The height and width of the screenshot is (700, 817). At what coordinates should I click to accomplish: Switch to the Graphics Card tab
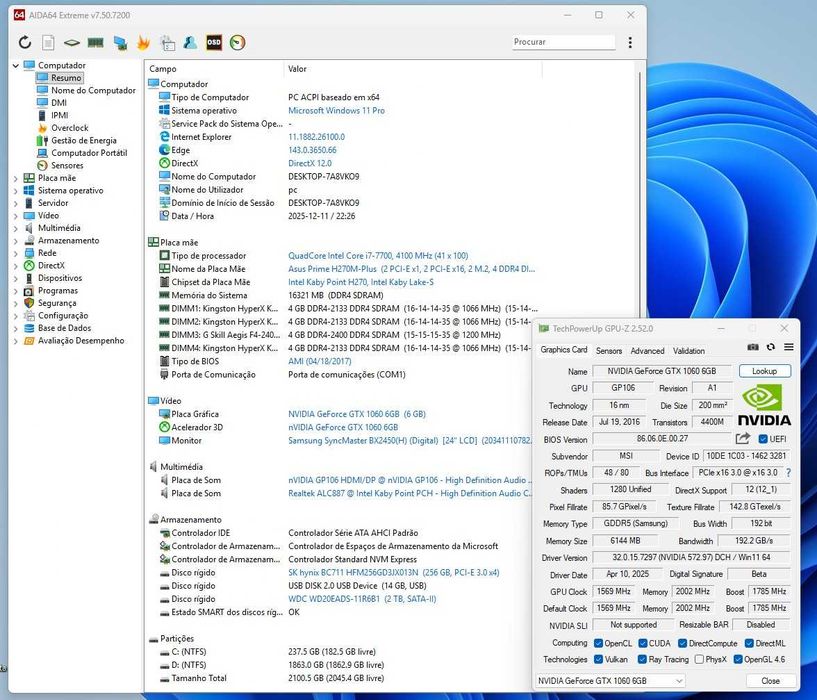point(564,350)
